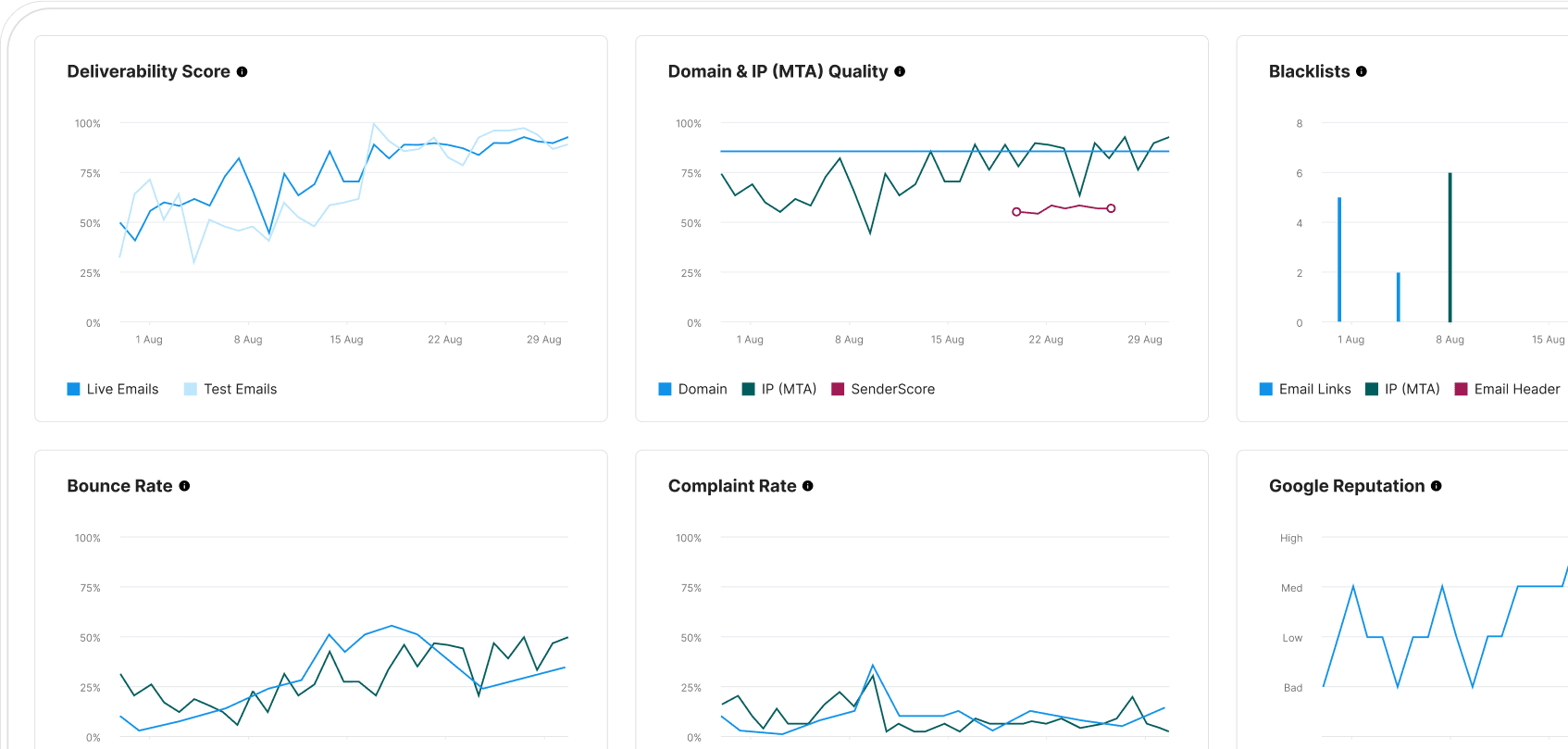Click the info icon beside Blacklists
Image resolution: width=1568 pixels, height=749 pixels.
[1362, 72]
